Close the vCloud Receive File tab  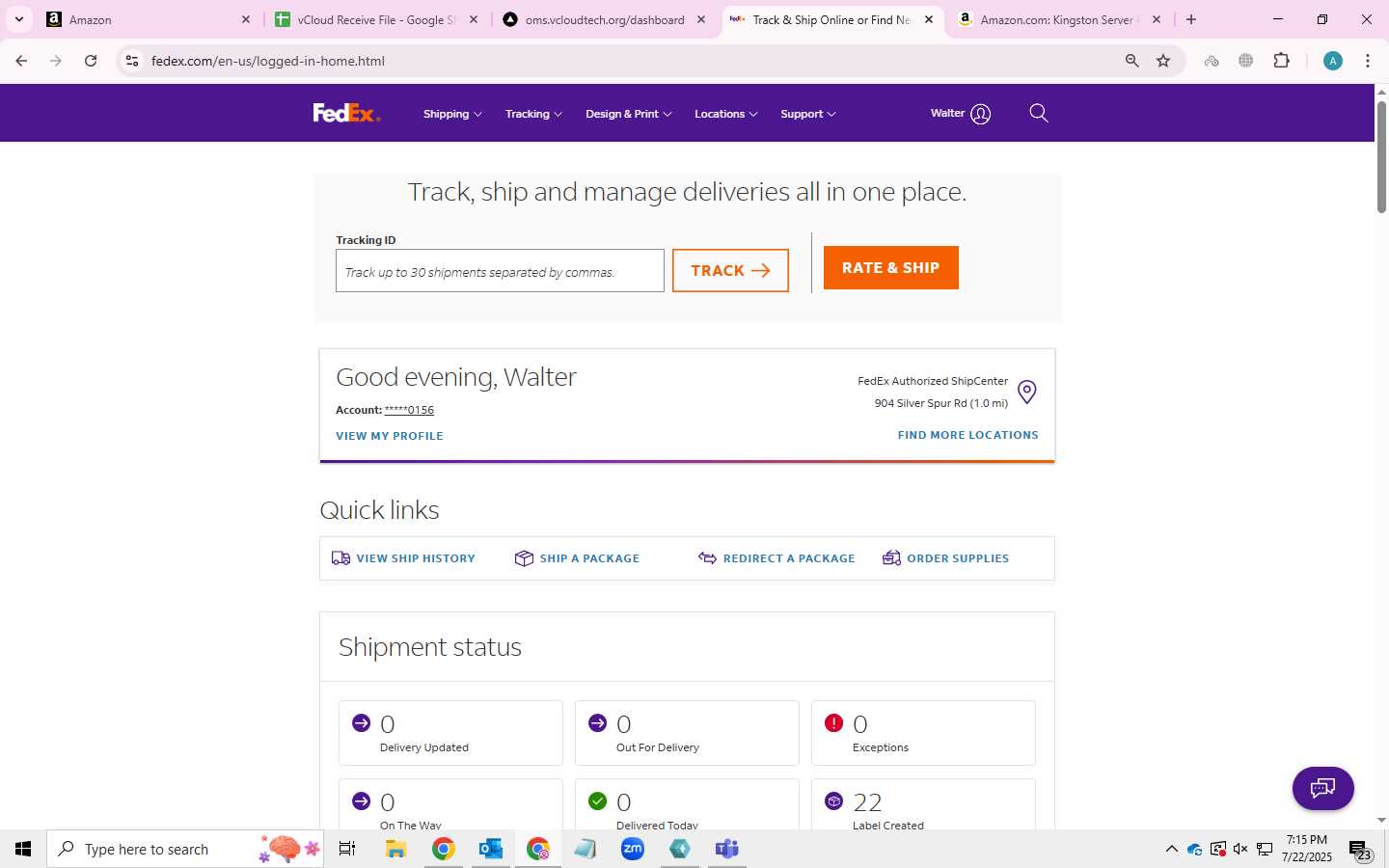(x=474, y=19)
